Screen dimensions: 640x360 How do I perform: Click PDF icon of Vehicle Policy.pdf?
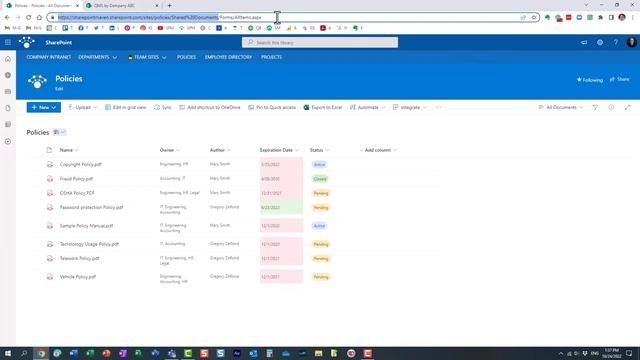click(50, 277)
